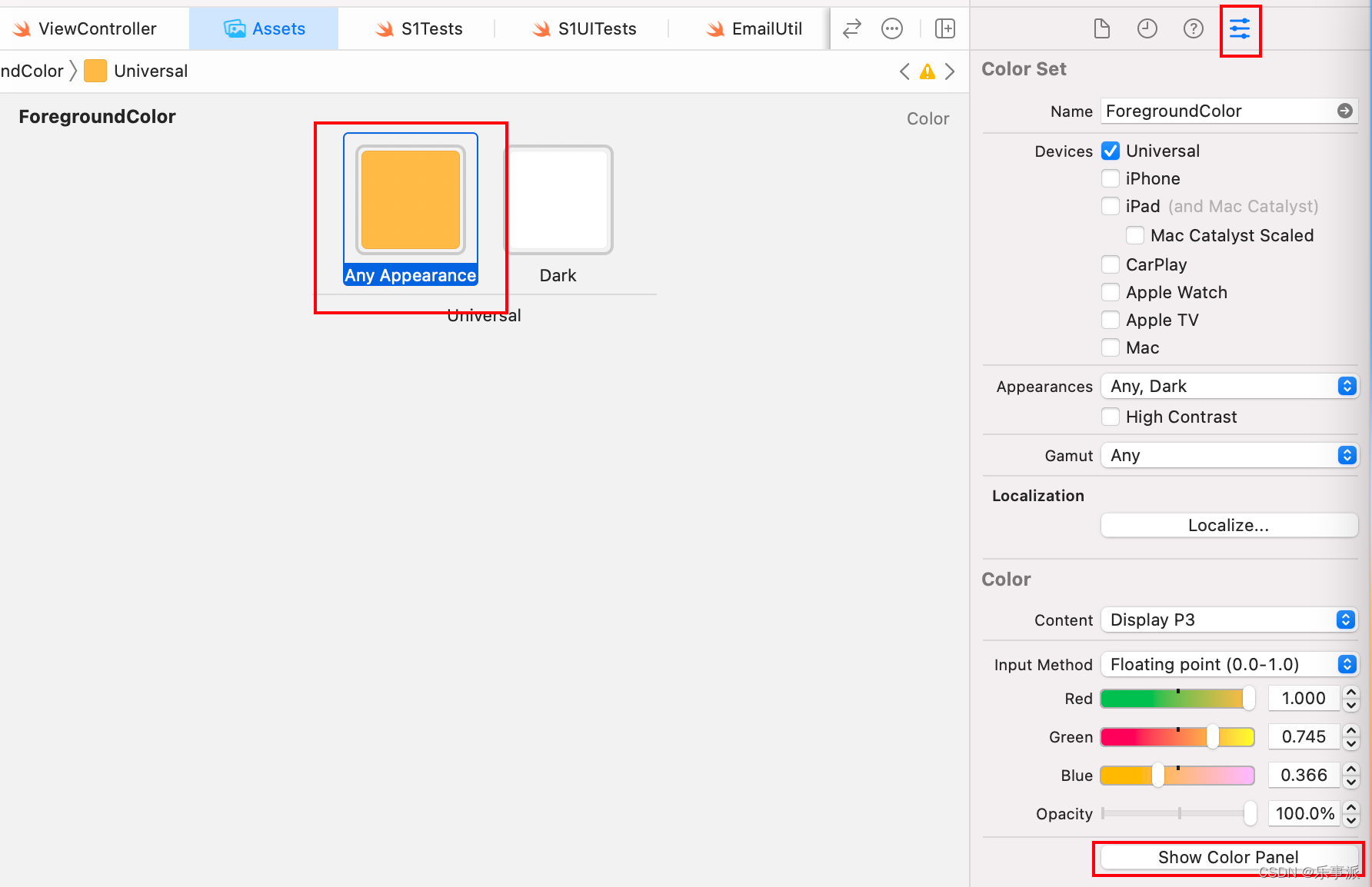Enable Mac Catalyst Scaled checkbox
The height and width of the screenshot is (887, 1372).
1135,235
